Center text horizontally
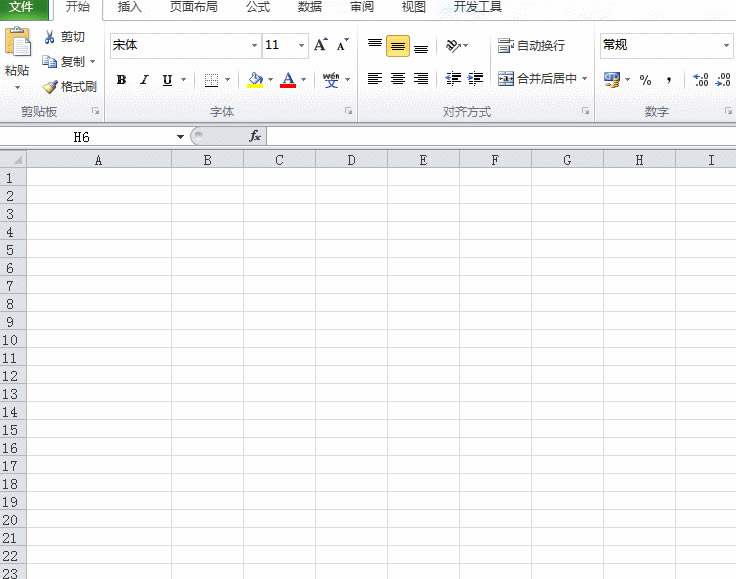The height and width of the screenshot is (579, 736). tap(398, 78)
